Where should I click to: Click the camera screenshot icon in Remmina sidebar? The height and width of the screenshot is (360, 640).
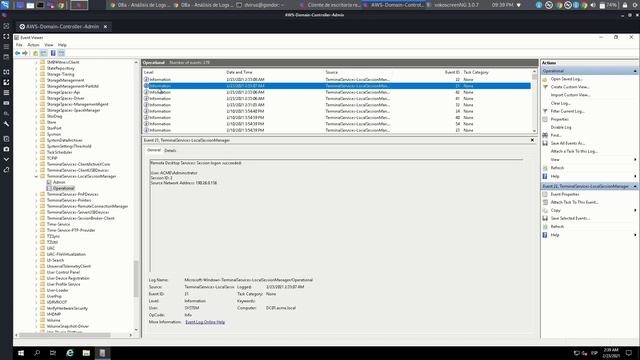[x=6, y=149]
